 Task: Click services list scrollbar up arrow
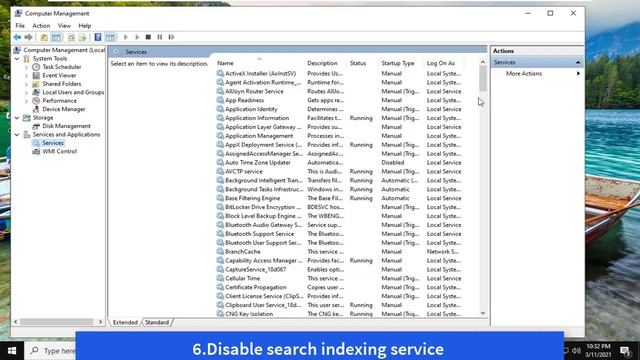pos(483,62)
